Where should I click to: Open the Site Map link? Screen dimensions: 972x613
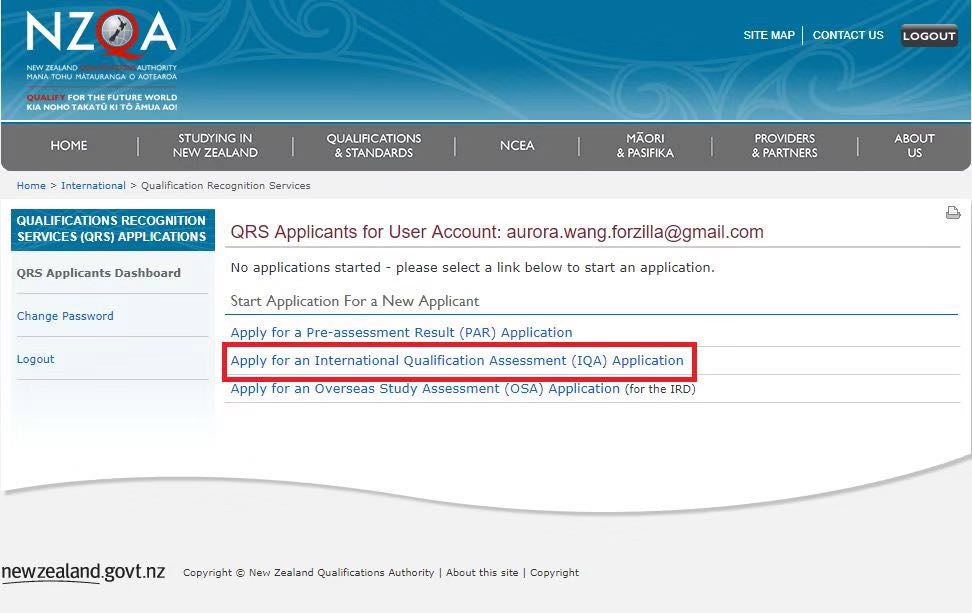768,35
